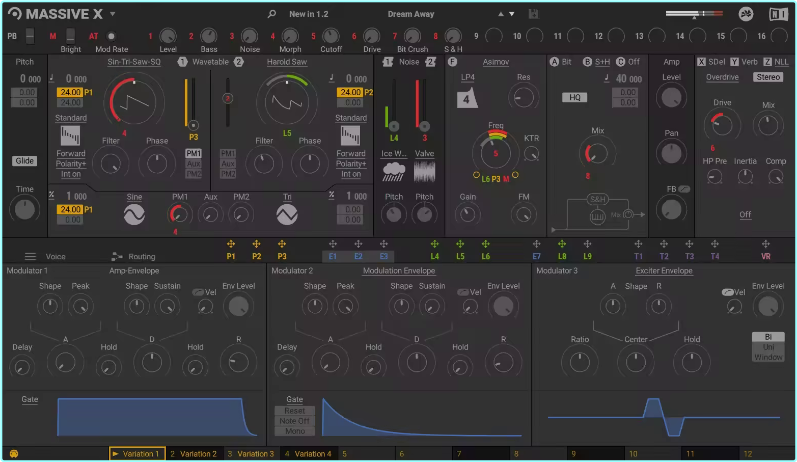Image resolution: width=797 pixels, height=462 pixels.
Task: Click the filter Freq knob
Action: [496, 152]
